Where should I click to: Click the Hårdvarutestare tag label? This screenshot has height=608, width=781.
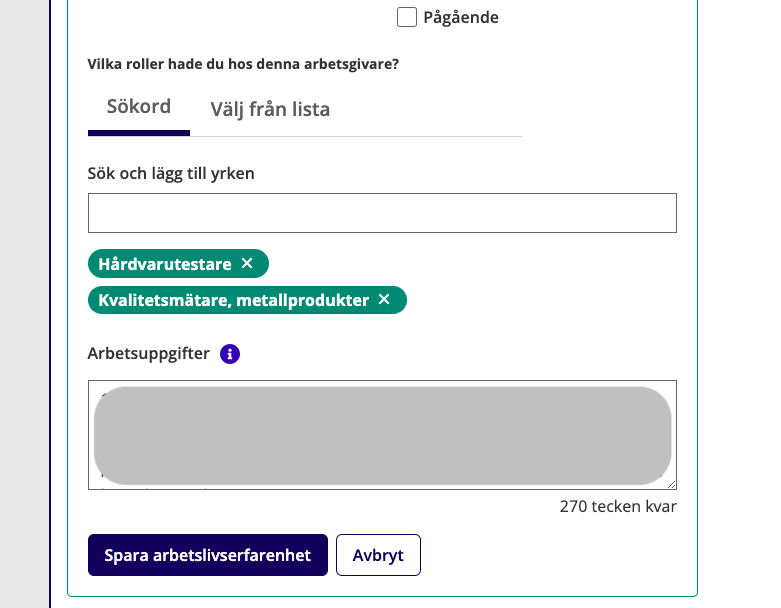point(165,264)
